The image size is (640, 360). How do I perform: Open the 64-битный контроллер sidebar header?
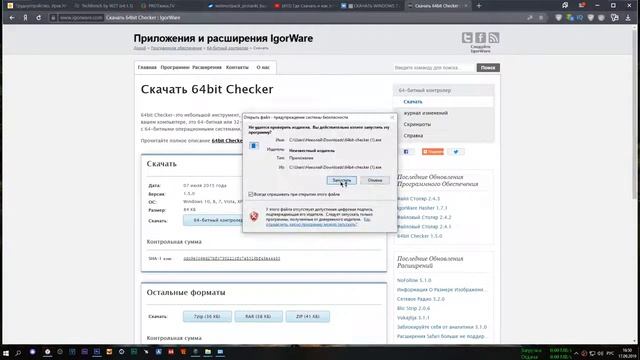click(x=424, y=90)
